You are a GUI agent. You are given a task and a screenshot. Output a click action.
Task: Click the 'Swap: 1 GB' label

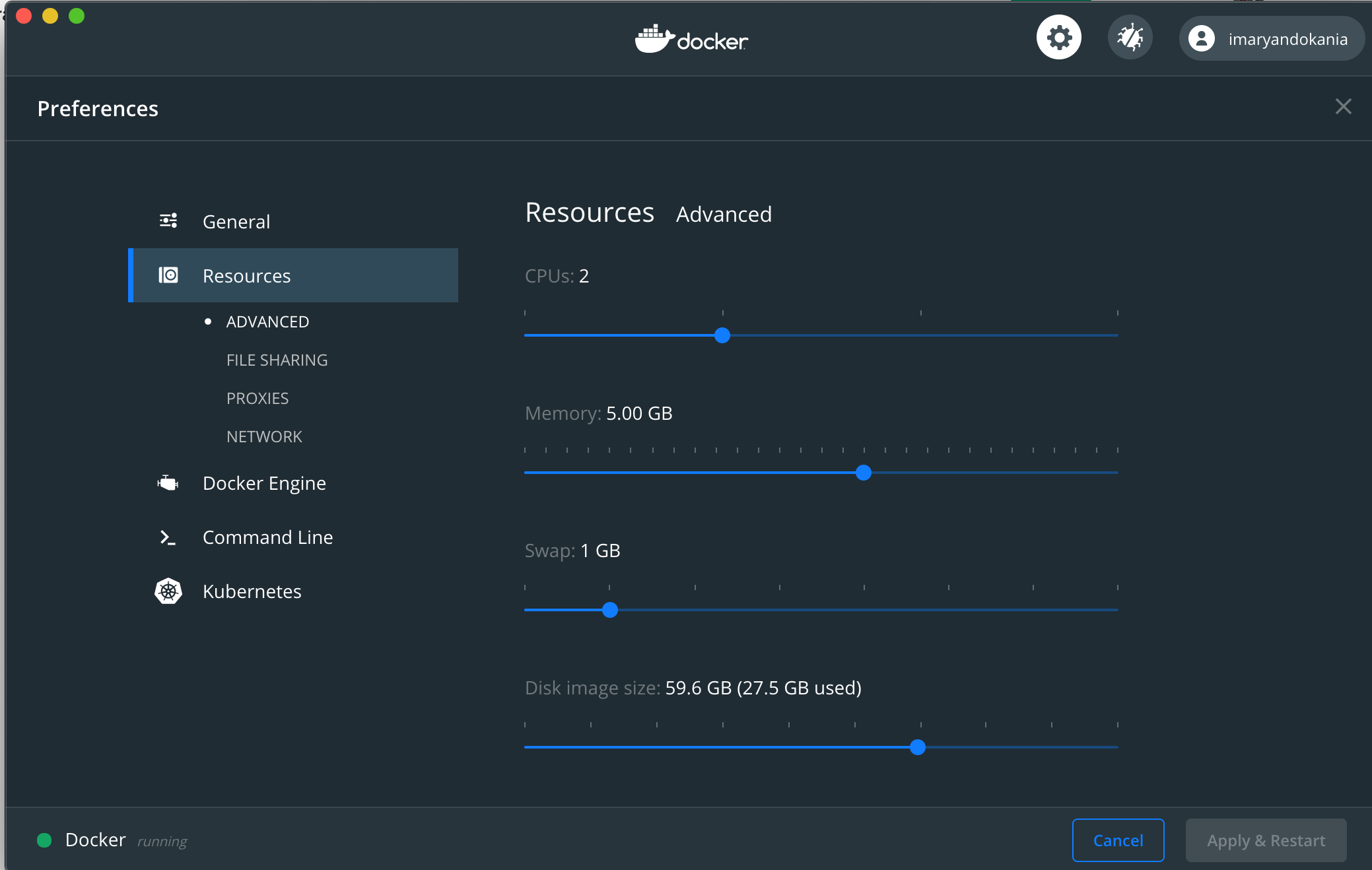tap(572, 551)
